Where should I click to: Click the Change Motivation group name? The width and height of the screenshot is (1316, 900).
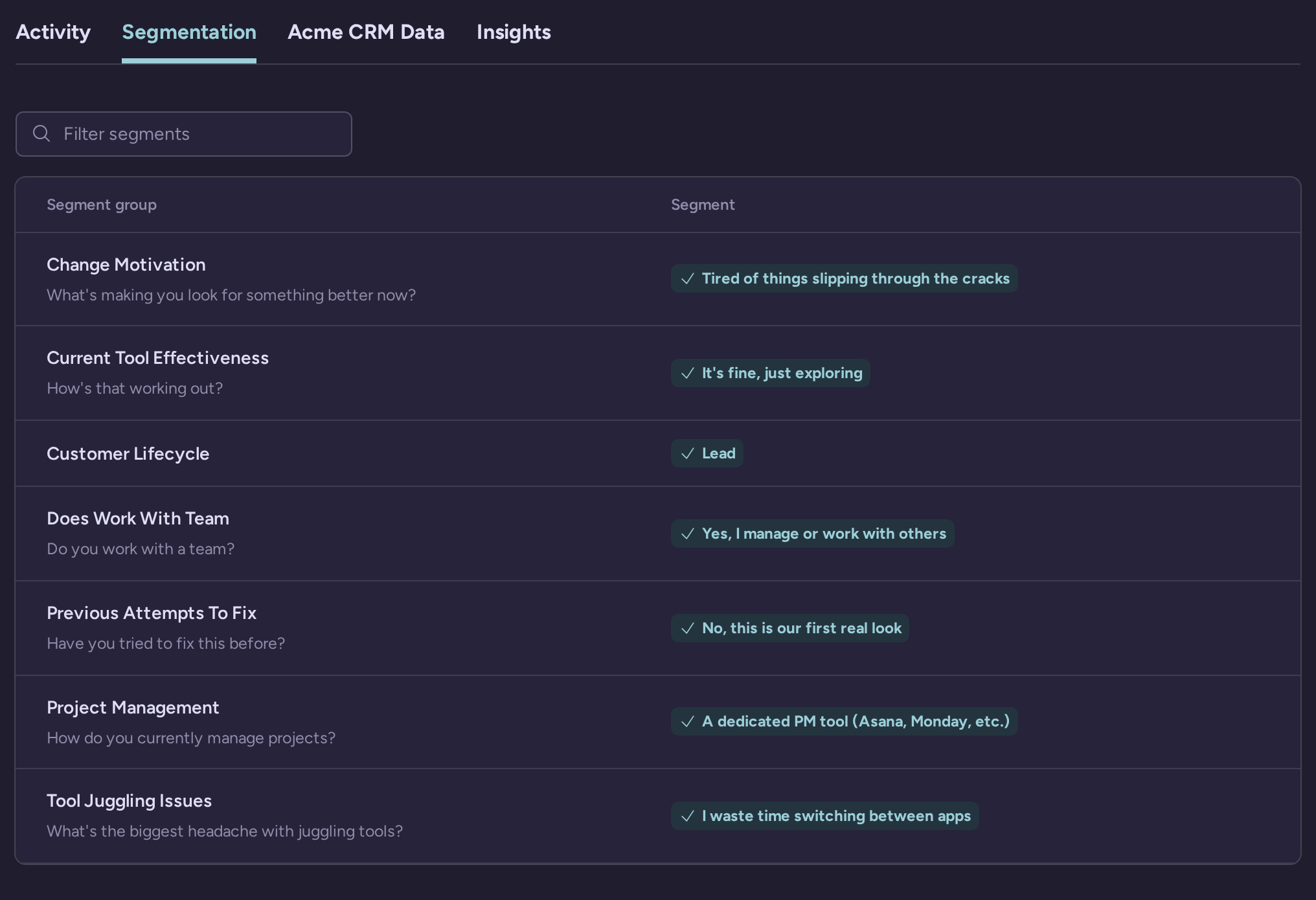tap(126, 265)
